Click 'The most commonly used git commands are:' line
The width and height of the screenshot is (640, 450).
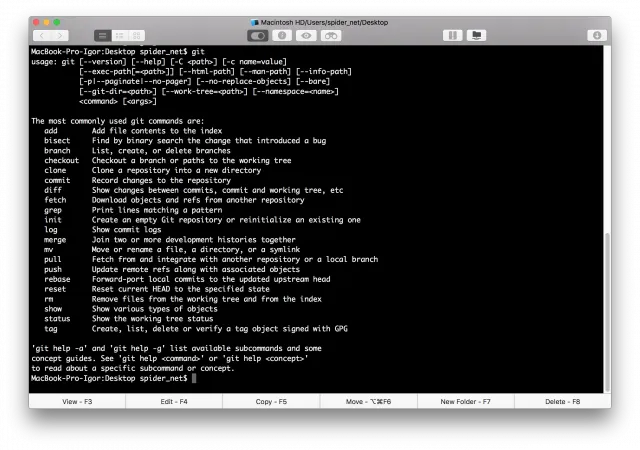click(x=118, y=121)
